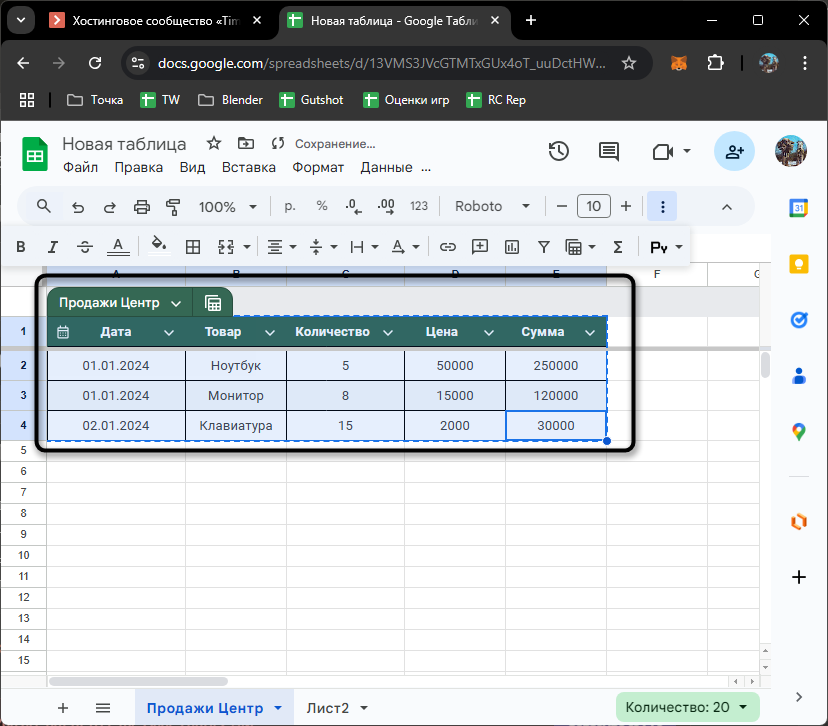
Task: Click the insert comment icon in the toolbar
Action: click(x=479, y=246)
